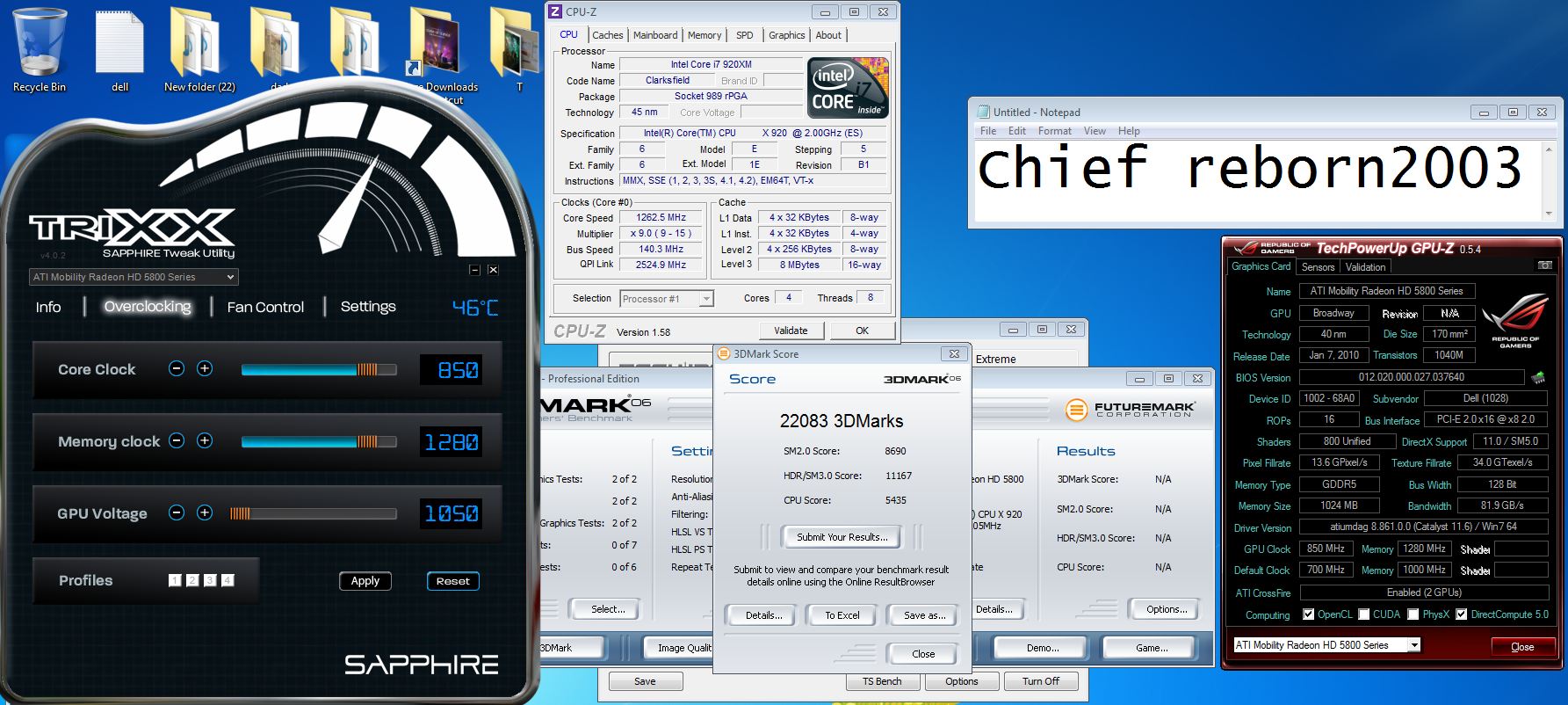This screenshot has height=705, width=1568.
Task: Switch to the SPD tab in CPU-Z
Action: (x=745, y=35)
